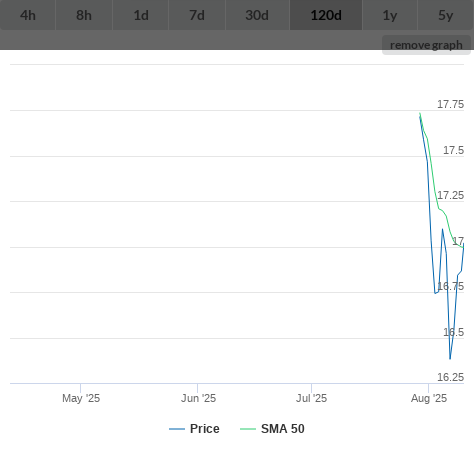Click the 17.75 y-axis label
474x455 pixels.
[x=450, y=104]
